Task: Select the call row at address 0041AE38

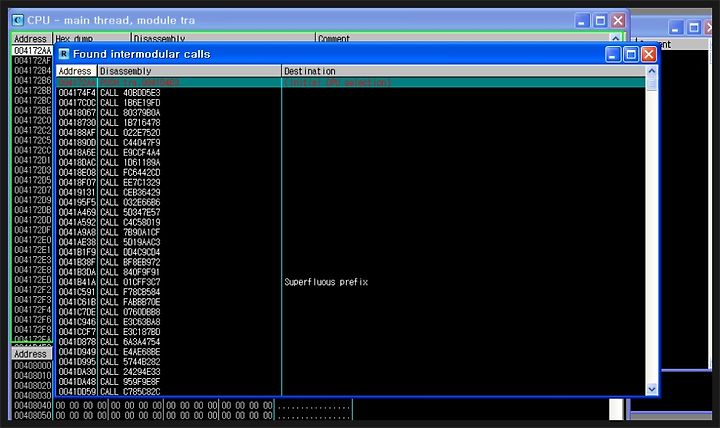Action: (351, 242)
